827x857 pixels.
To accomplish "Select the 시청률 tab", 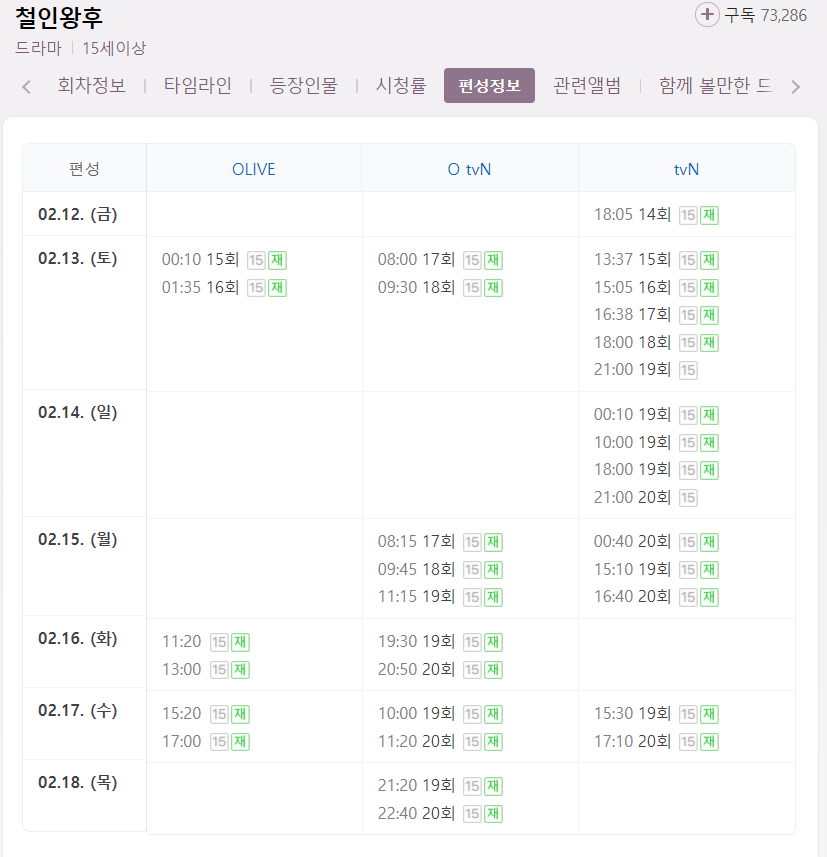I will [x=401, y=86].
